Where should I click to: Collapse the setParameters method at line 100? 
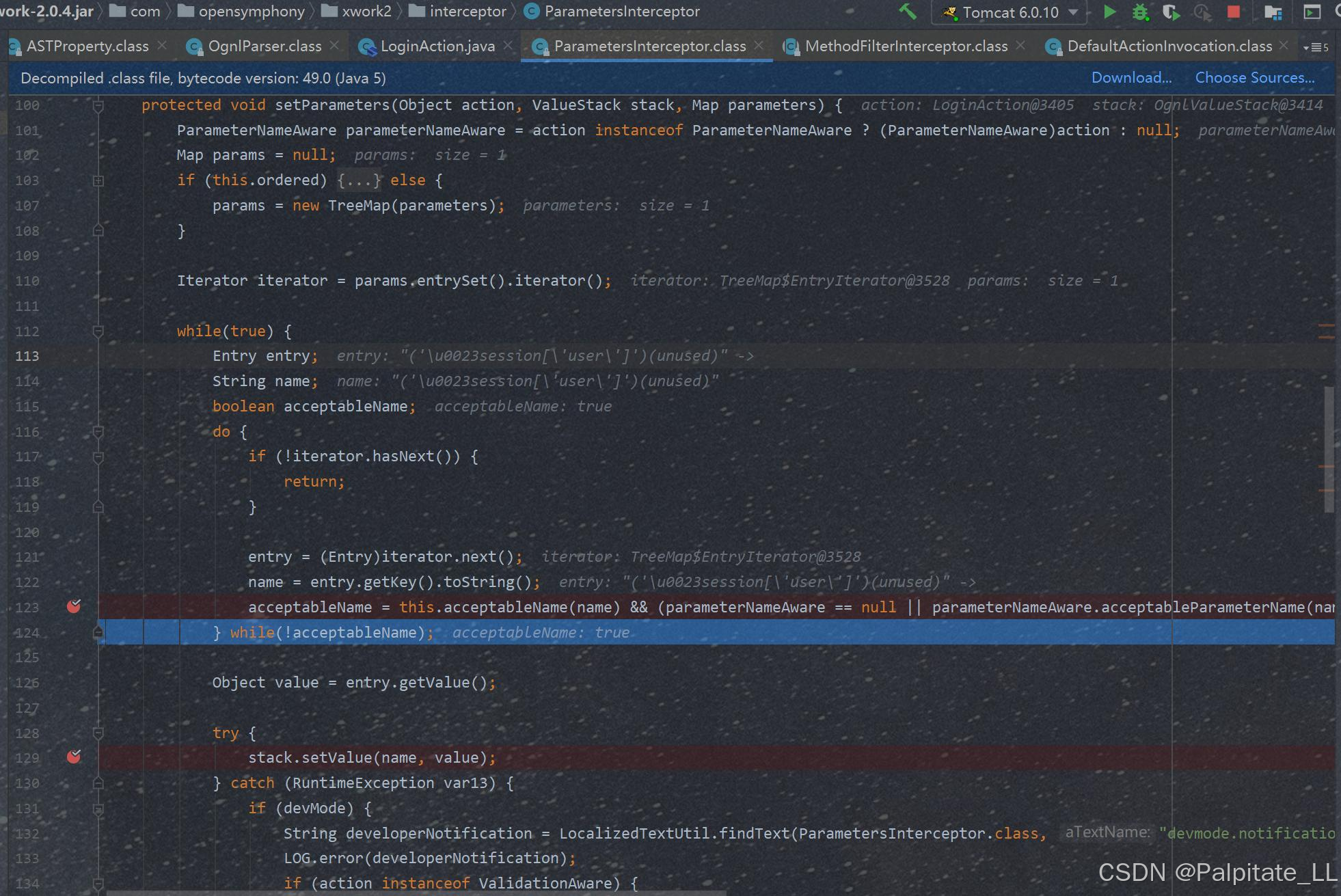click(98, 105)
